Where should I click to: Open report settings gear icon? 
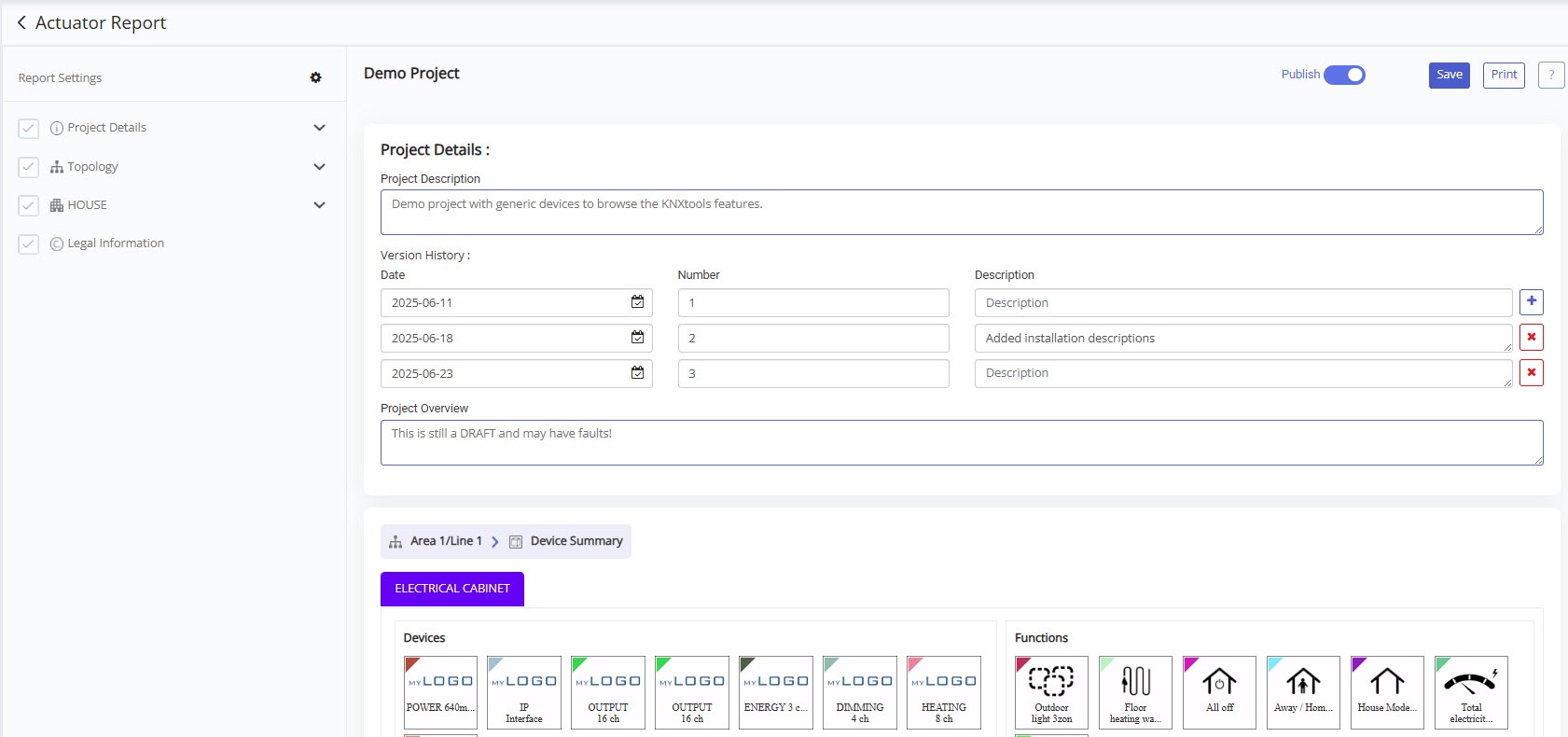(315, 77)
